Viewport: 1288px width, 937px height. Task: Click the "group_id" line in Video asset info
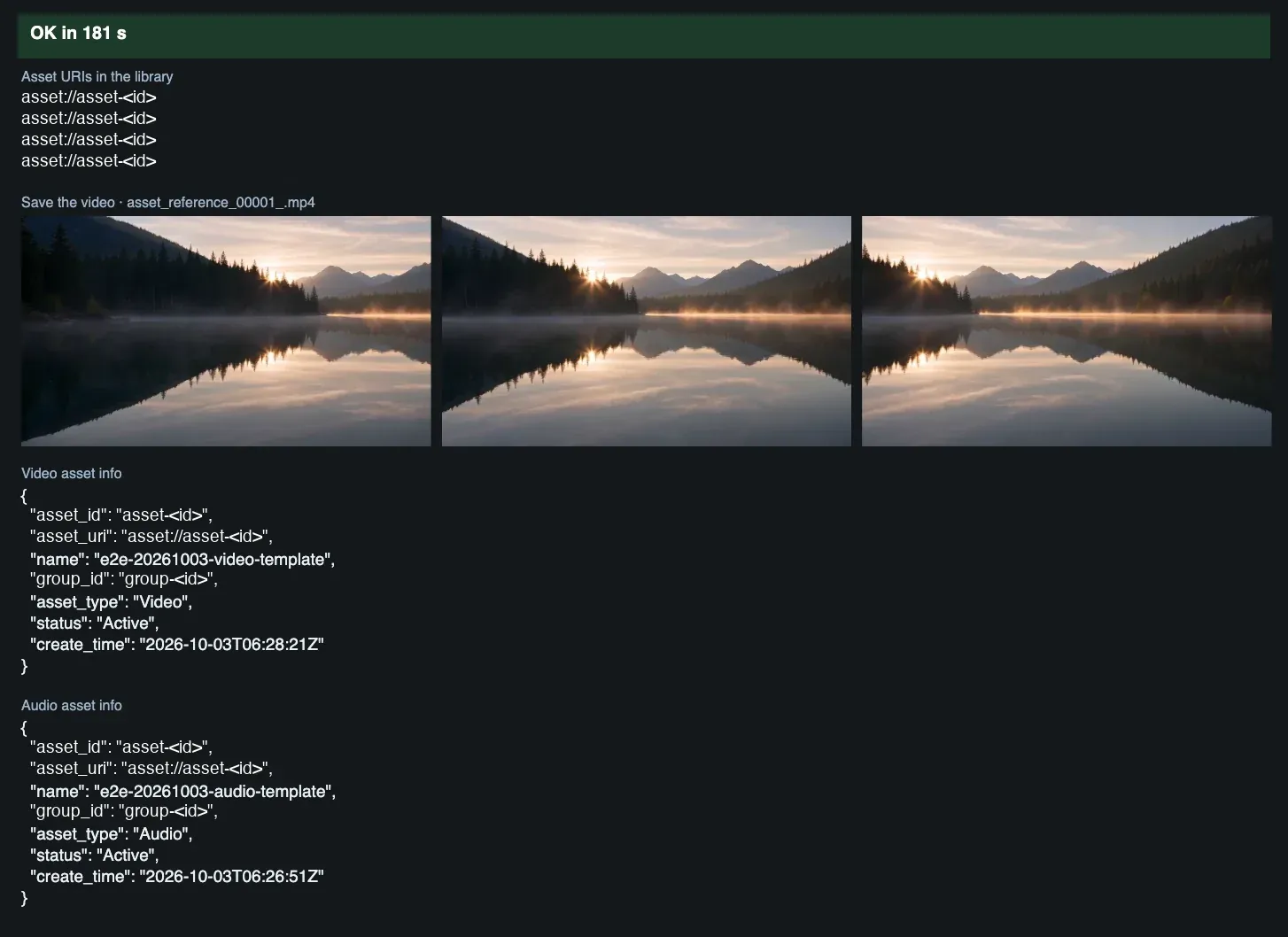[123, 579]
